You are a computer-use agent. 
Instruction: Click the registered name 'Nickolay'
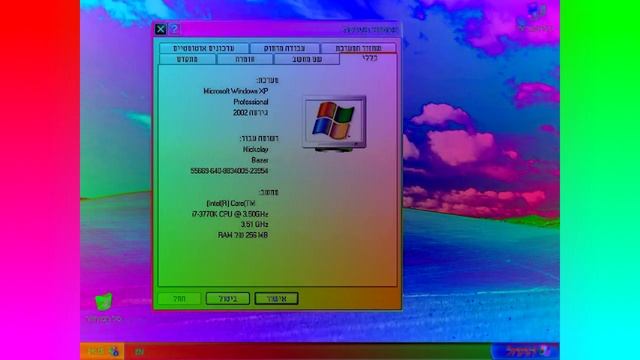[x=256, y=149]
